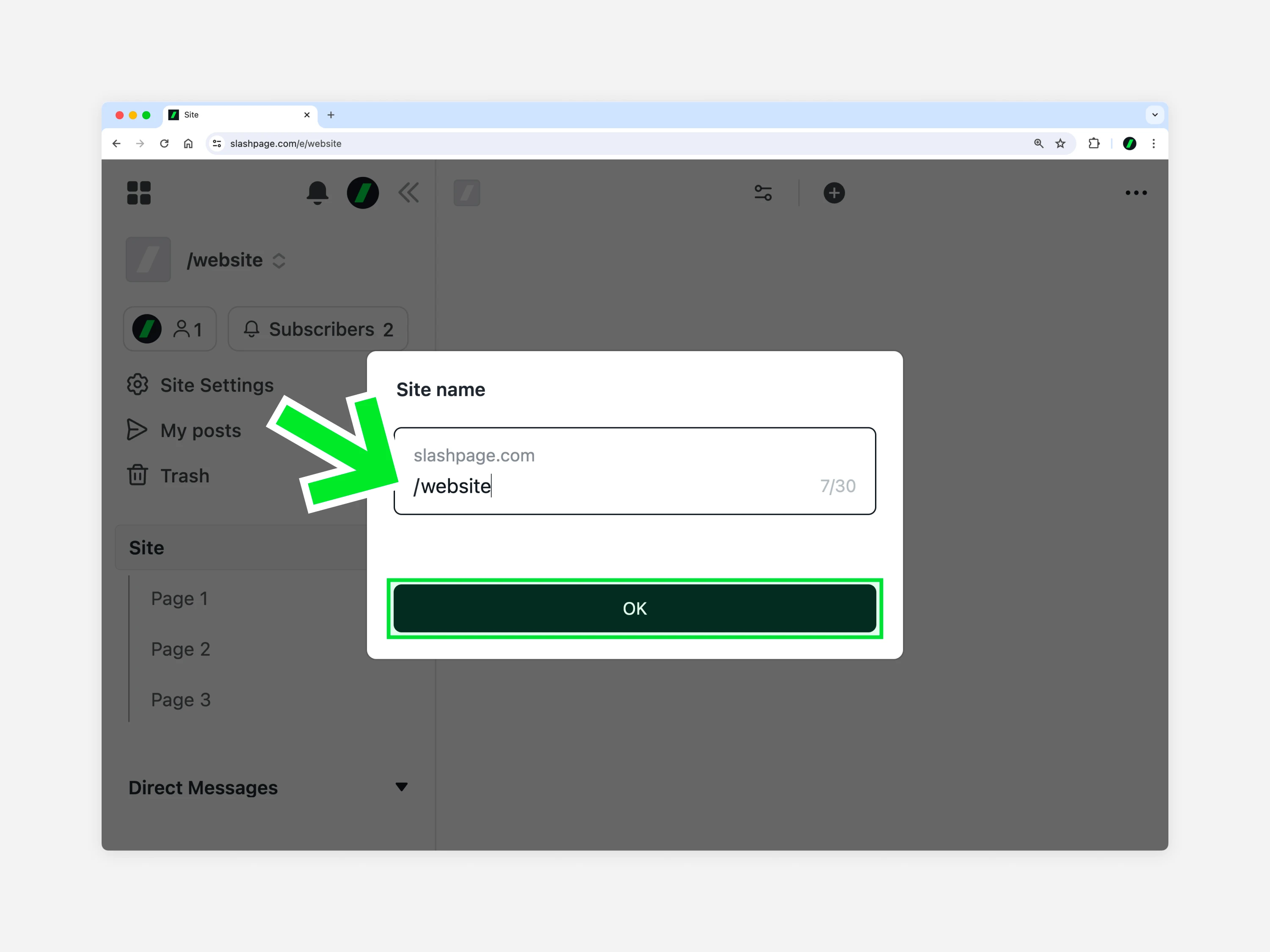Click the /website site logo thumbnail

point(148,260)
